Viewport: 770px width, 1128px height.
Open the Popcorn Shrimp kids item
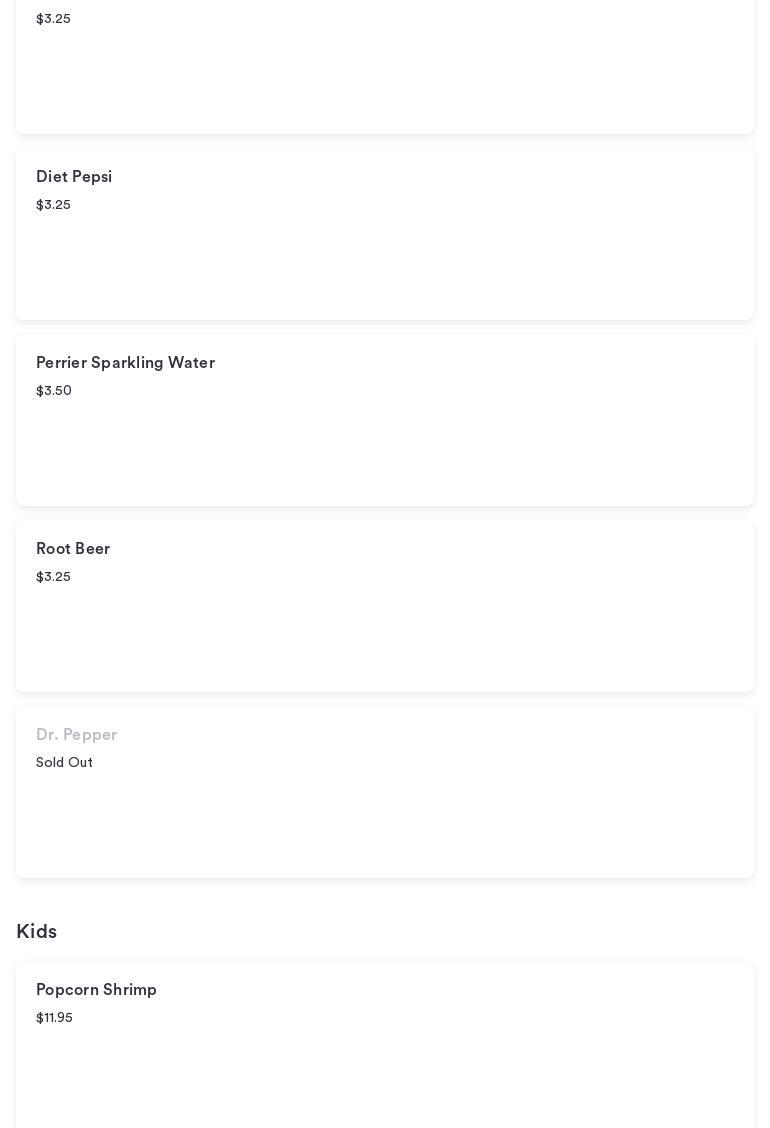[x=96, y=990]
